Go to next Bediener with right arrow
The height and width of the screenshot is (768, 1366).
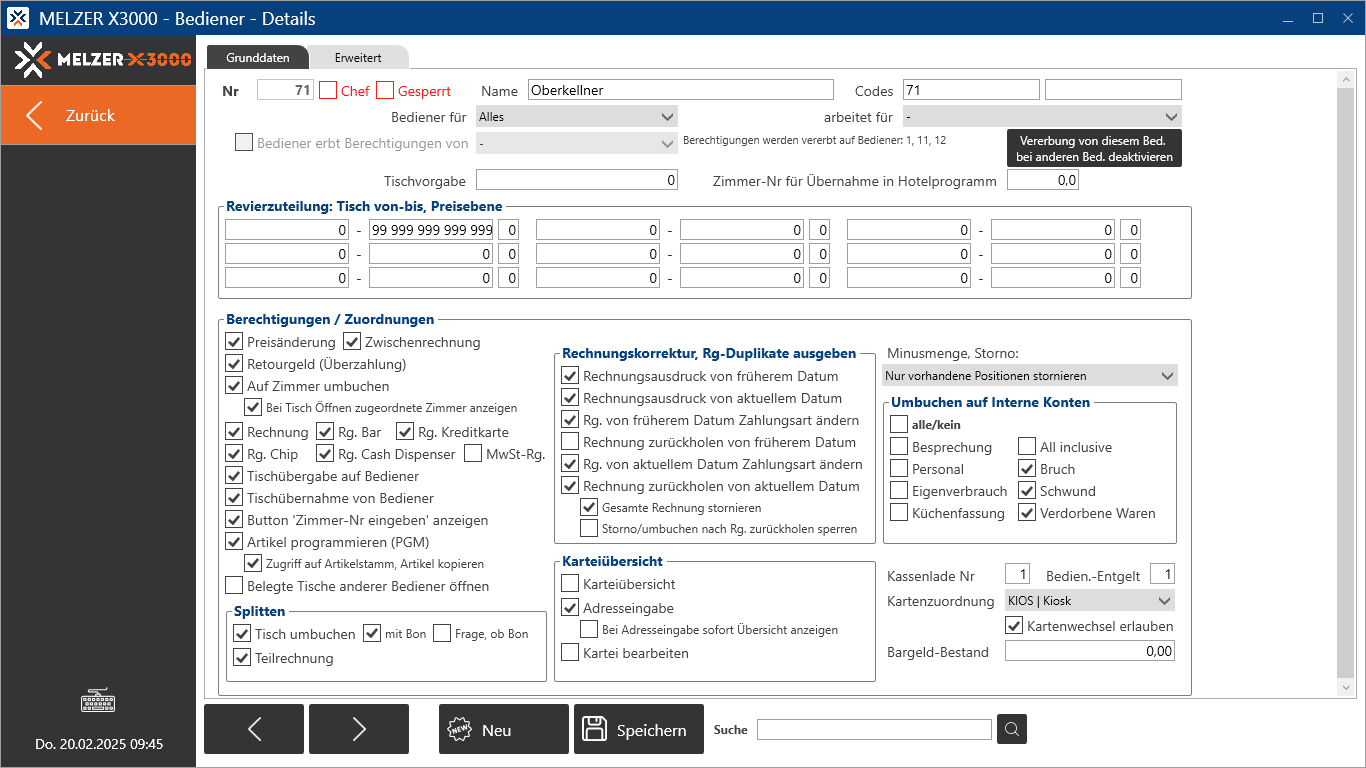[x=359, y=729]
